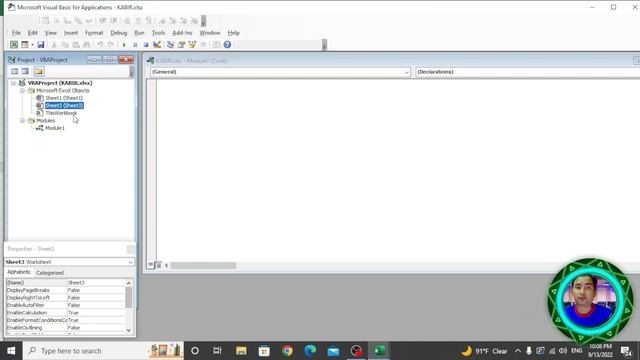Screen dimensions: 640x360
Task: Open Properties Window via its toolbar icon
Action: coord(181,44)
